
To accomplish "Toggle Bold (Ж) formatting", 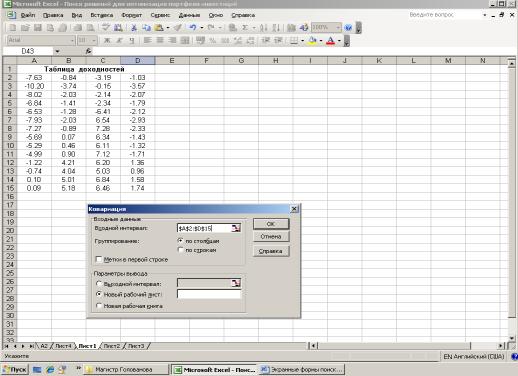I will pos(107,40).
